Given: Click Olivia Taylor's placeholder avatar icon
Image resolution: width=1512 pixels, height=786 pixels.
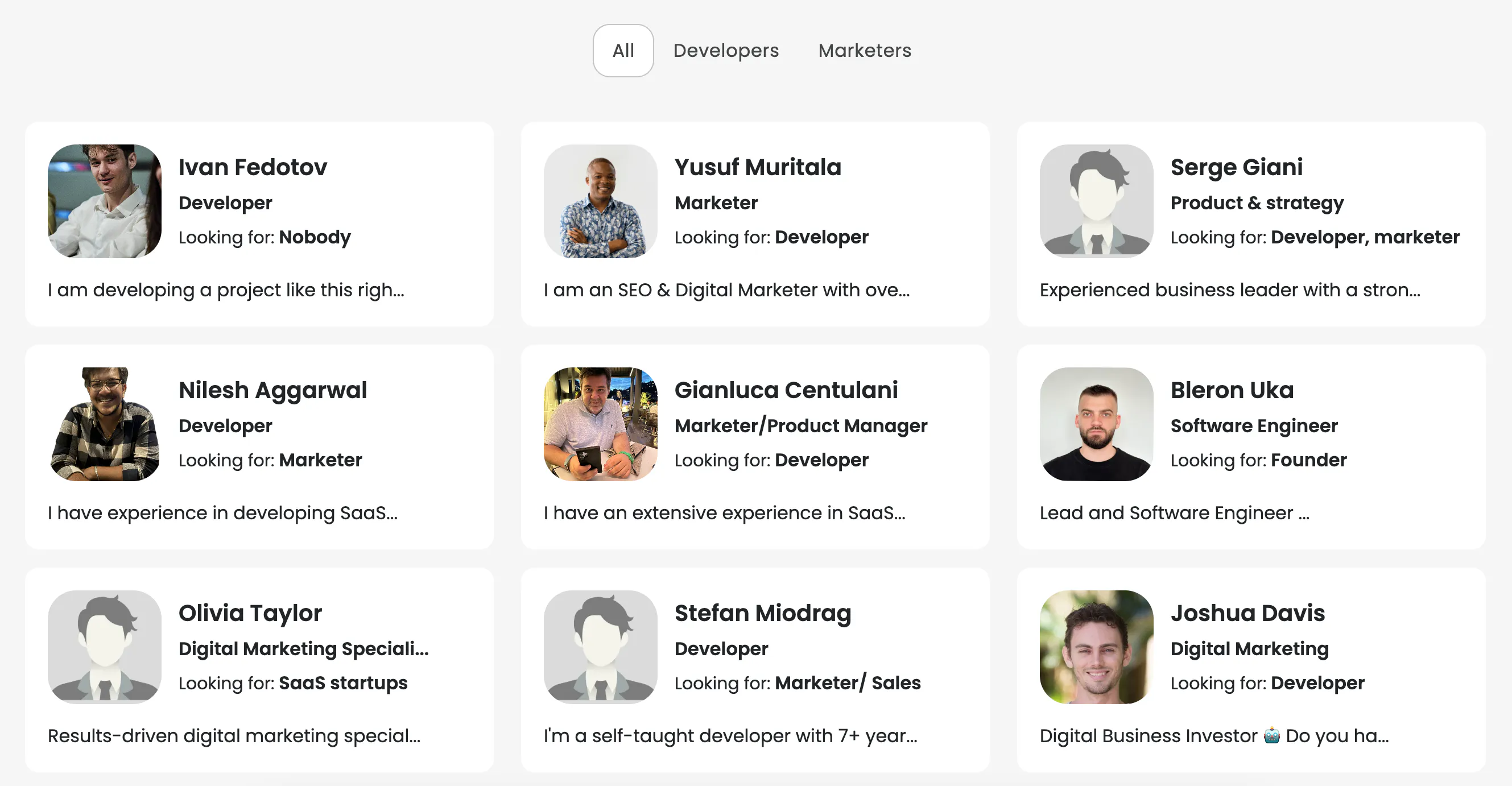Looking at the screenshot, I should click(105, 647).
